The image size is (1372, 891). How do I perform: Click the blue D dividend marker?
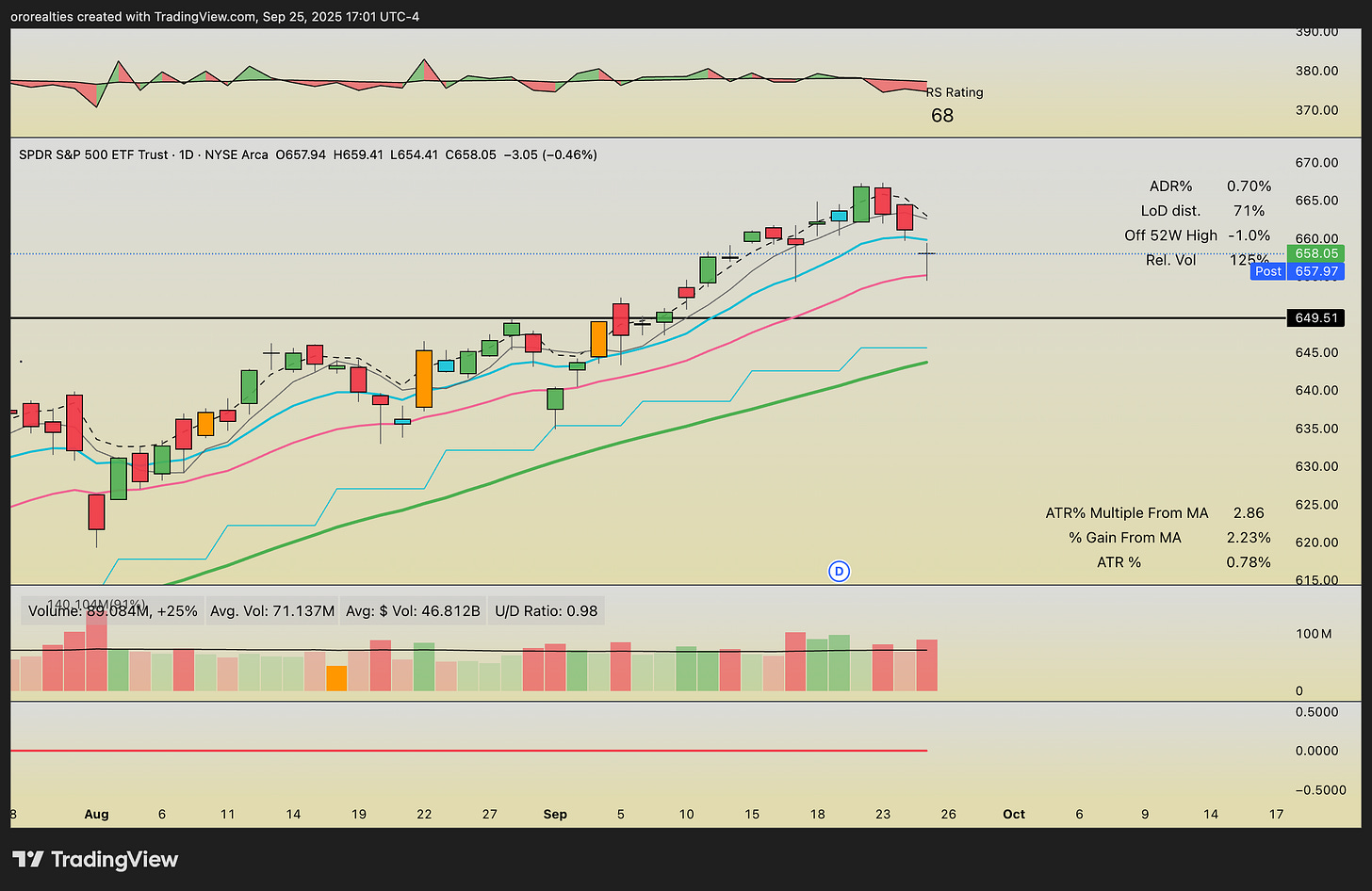(839, 571)
